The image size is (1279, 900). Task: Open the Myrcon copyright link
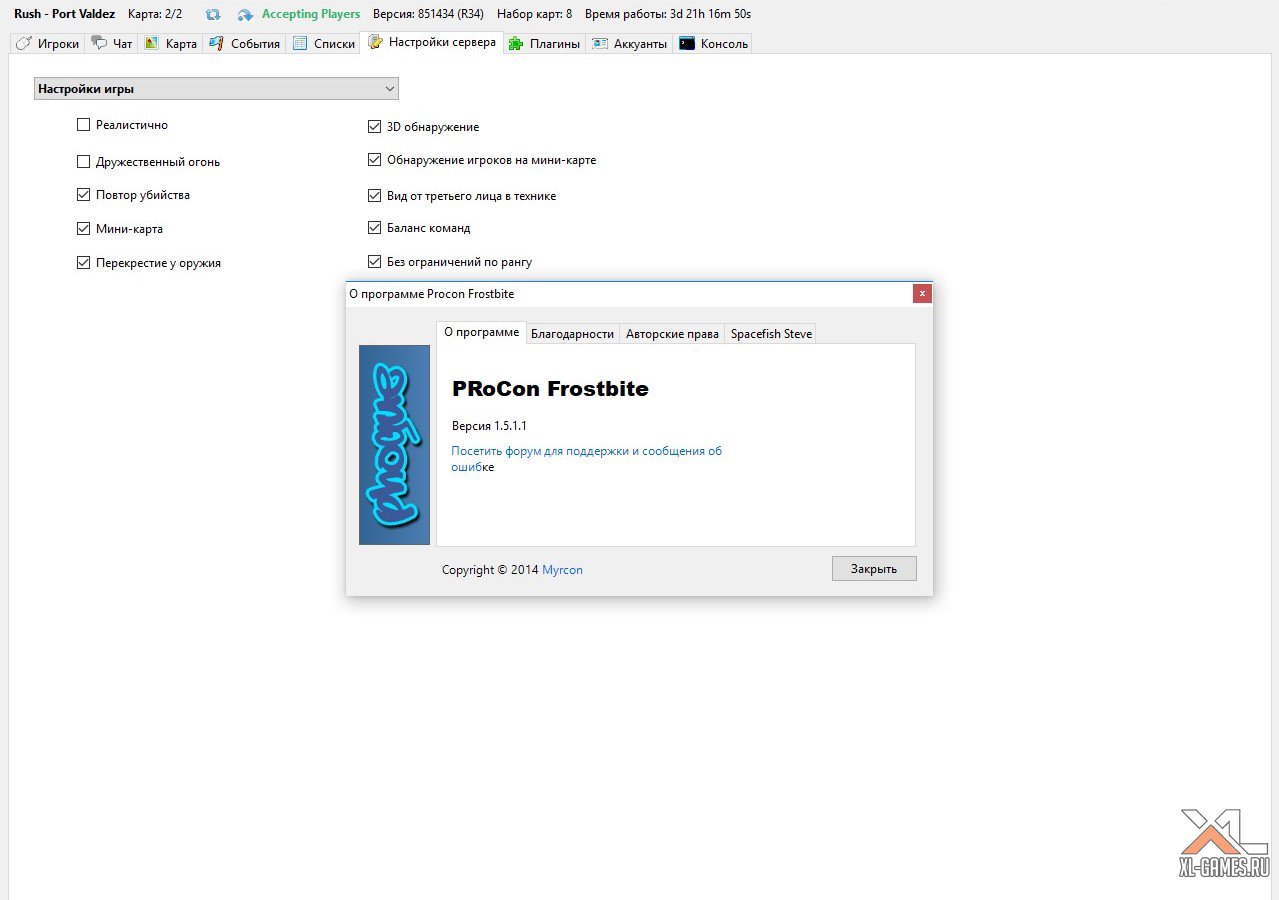562,570
